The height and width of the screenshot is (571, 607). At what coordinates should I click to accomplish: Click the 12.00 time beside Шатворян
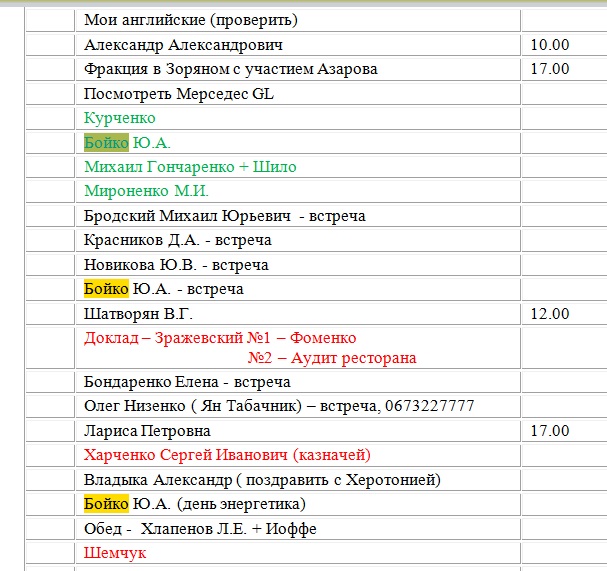(x=549, y=314)
